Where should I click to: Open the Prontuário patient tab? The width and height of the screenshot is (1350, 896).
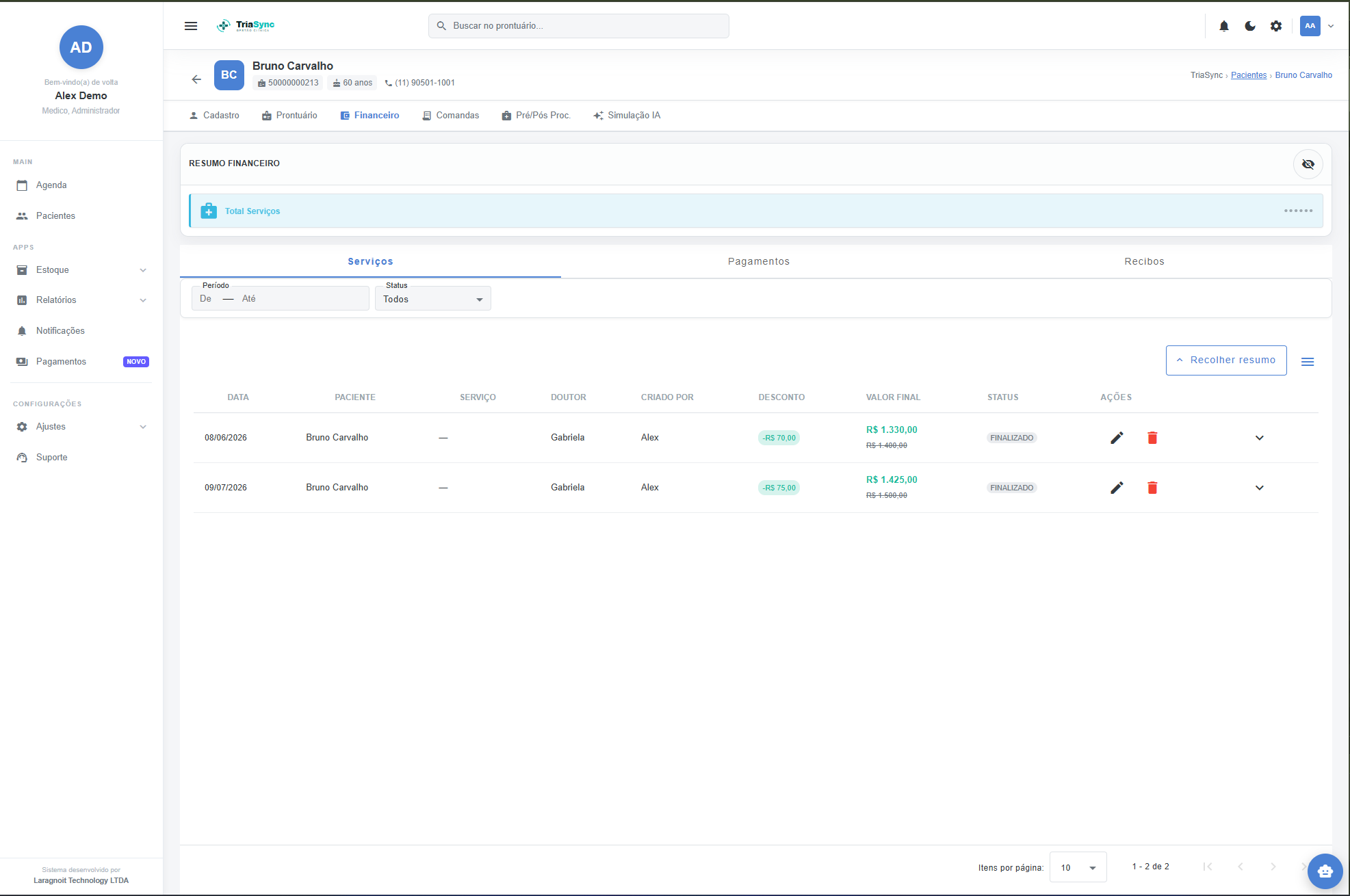[x=289, y=116]
